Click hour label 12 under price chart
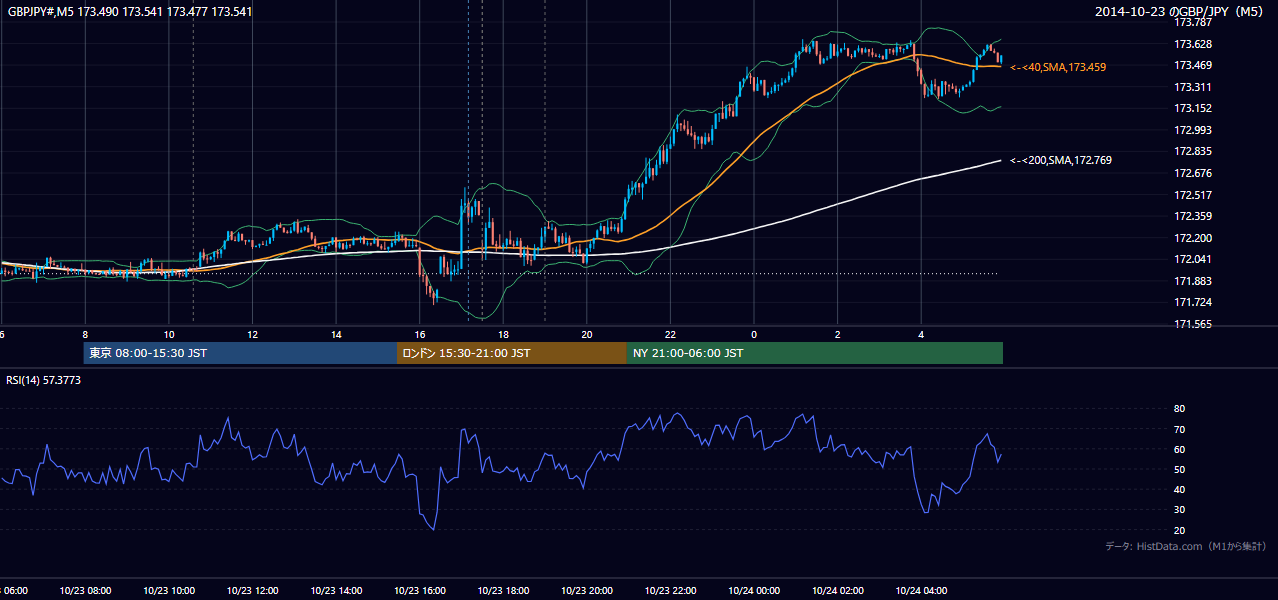This screenshot has height=600, width=1278. [253, 334]
